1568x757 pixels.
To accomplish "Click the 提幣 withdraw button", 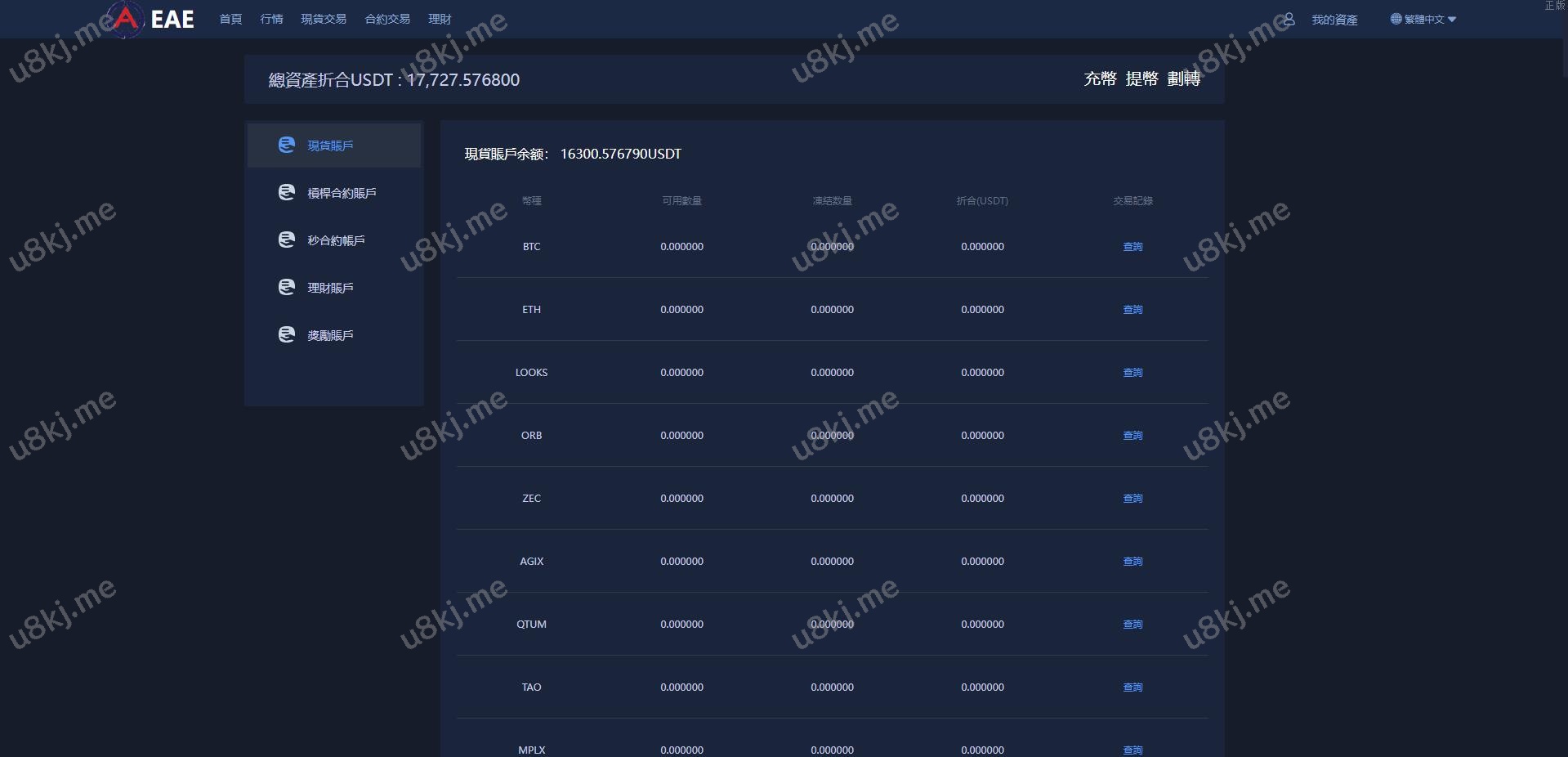I will (x=1141, y=78).
